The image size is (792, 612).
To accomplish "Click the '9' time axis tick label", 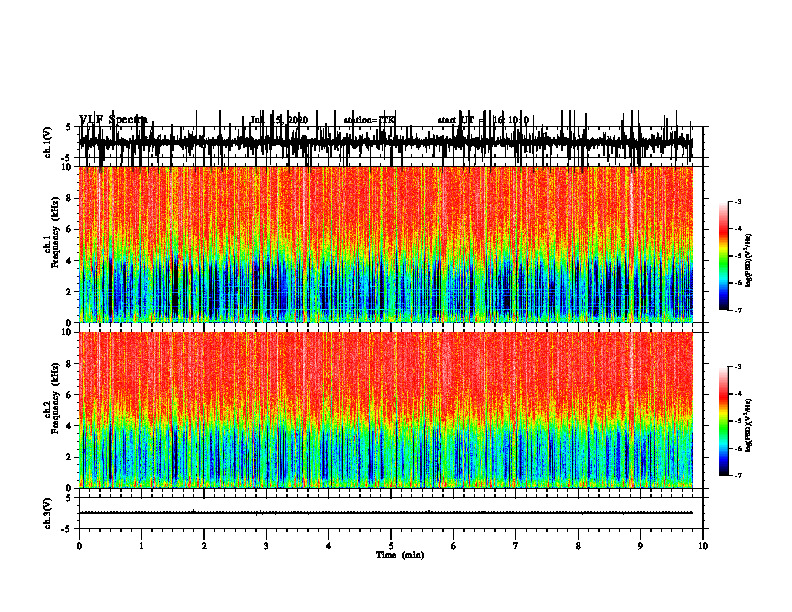I will click(640, 546).
